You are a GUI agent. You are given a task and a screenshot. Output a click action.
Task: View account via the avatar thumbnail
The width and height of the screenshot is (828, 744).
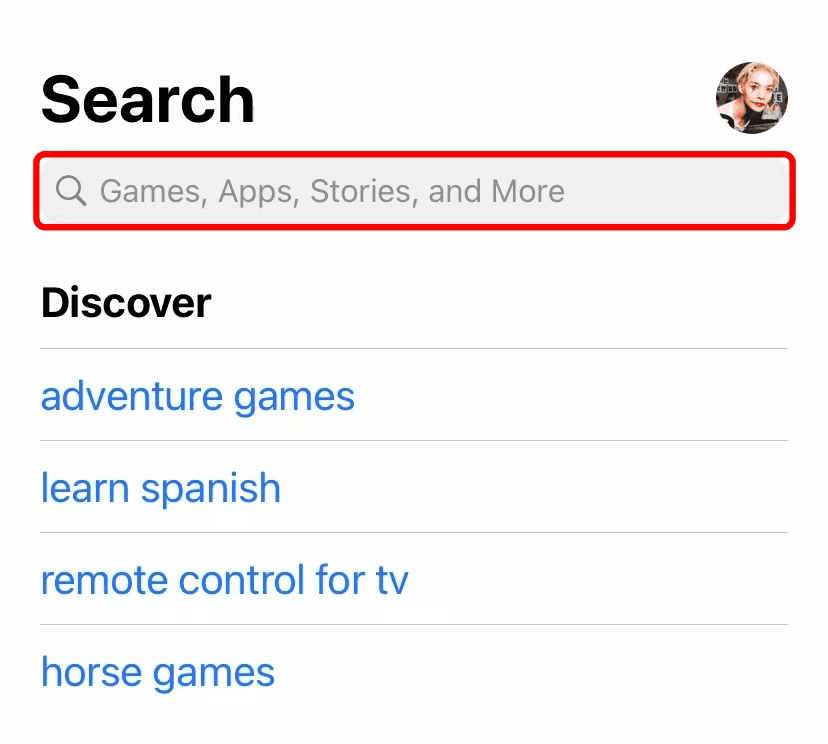click(751, 98)
